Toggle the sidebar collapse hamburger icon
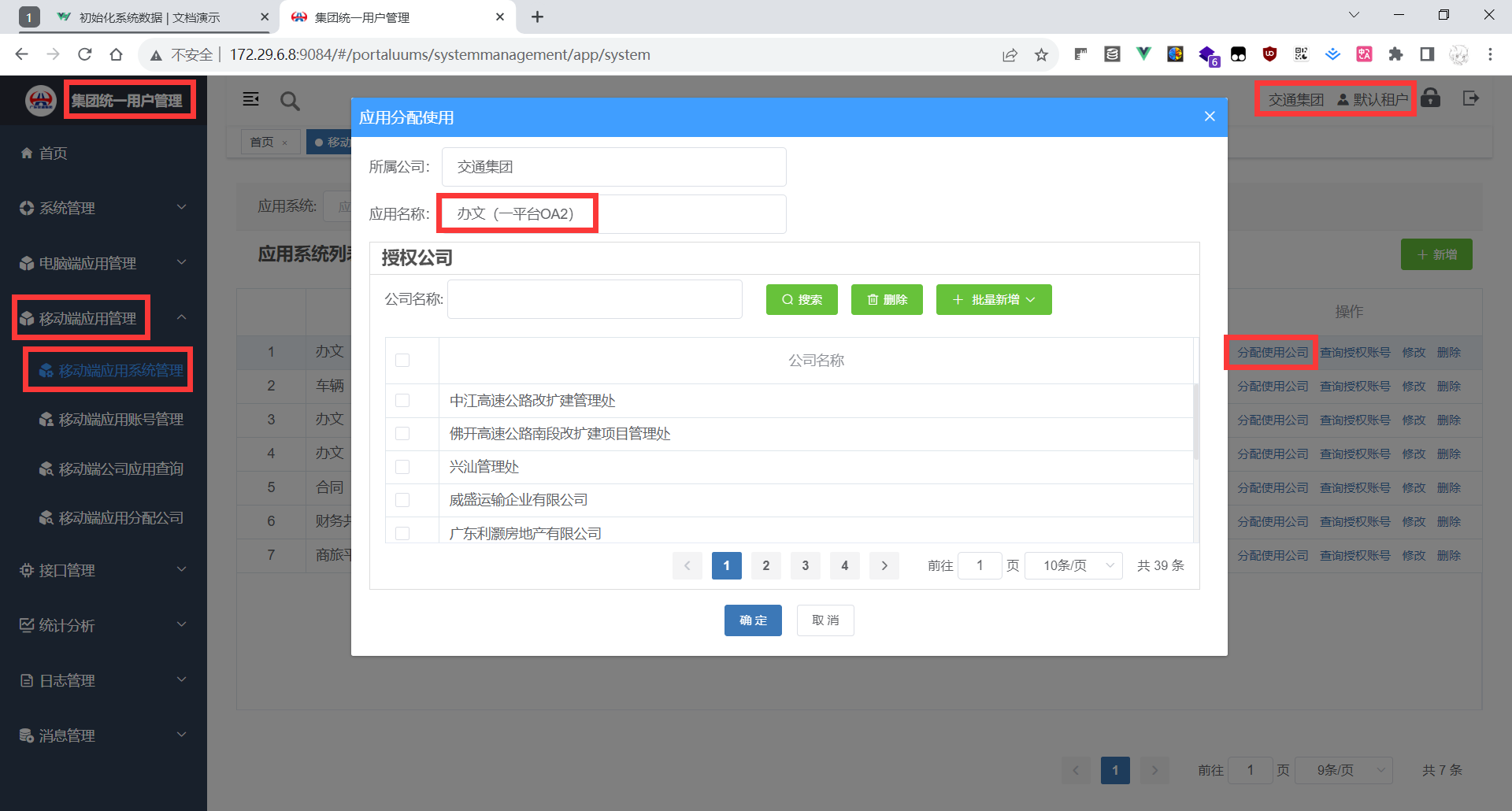Viewport: 1512px width, 811px height. [x=251, y=99]
